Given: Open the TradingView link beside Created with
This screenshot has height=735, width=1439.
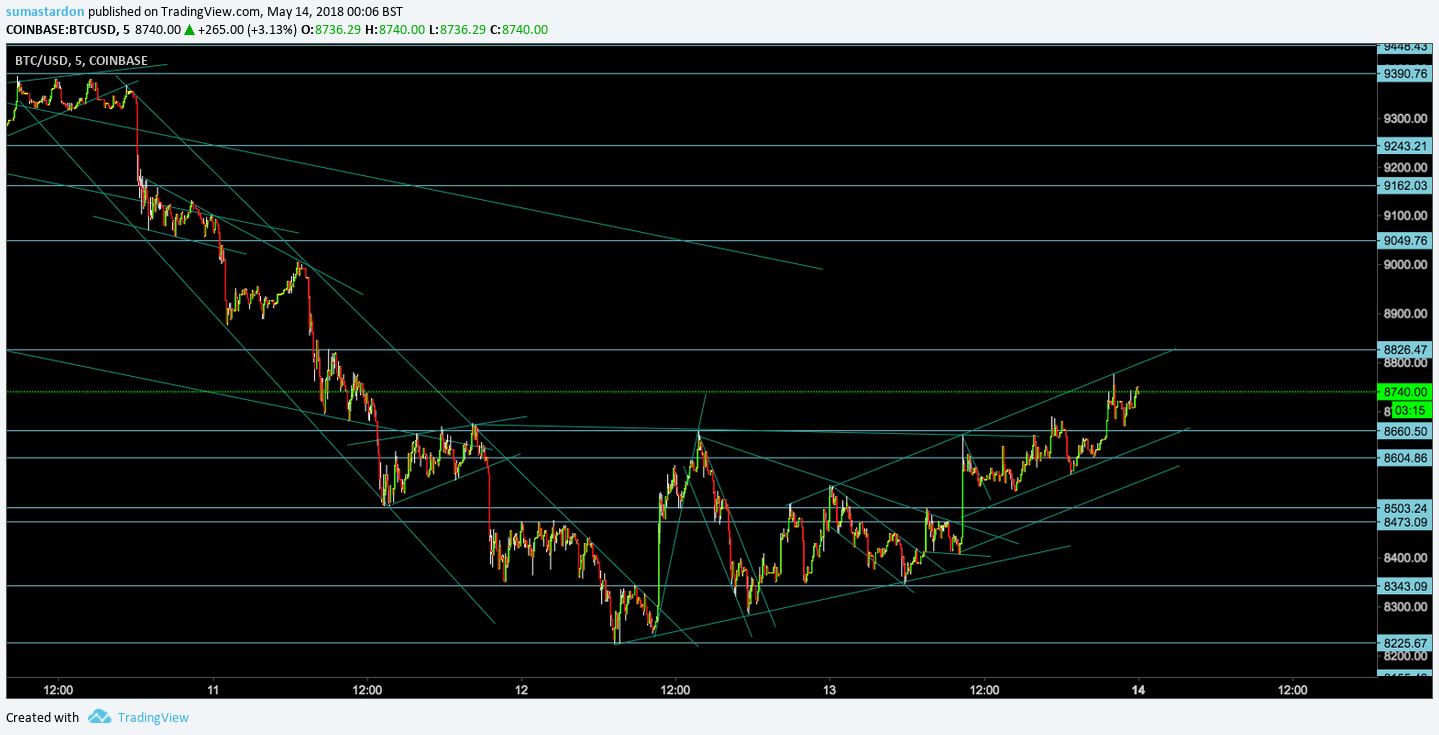Looking at the screenshot, I should 153,717.
